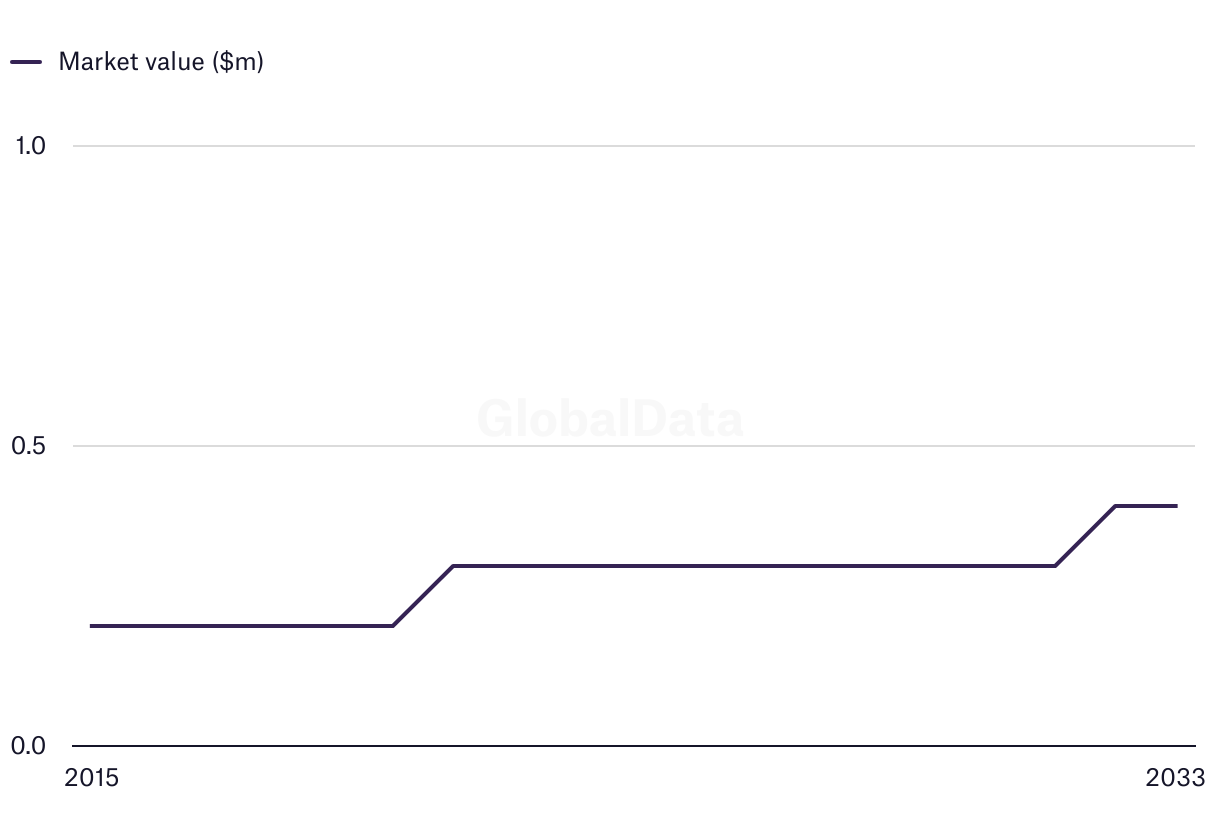Click the corner point where line reaches 0.3
Image resolution: width=1220 pixels, height=836 pixels.
[453, 566]
